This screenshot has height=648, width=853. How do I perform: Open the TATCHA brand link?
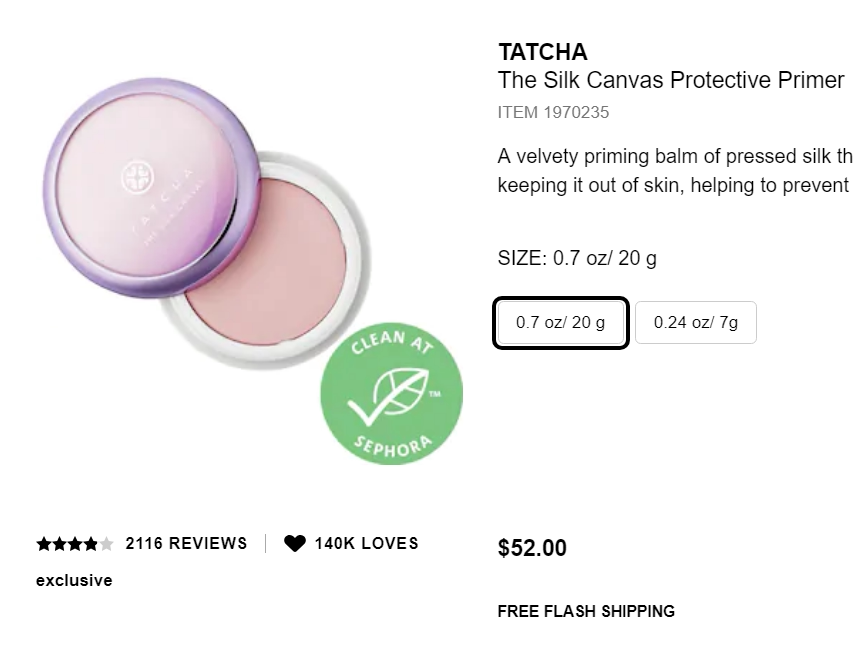543,52
